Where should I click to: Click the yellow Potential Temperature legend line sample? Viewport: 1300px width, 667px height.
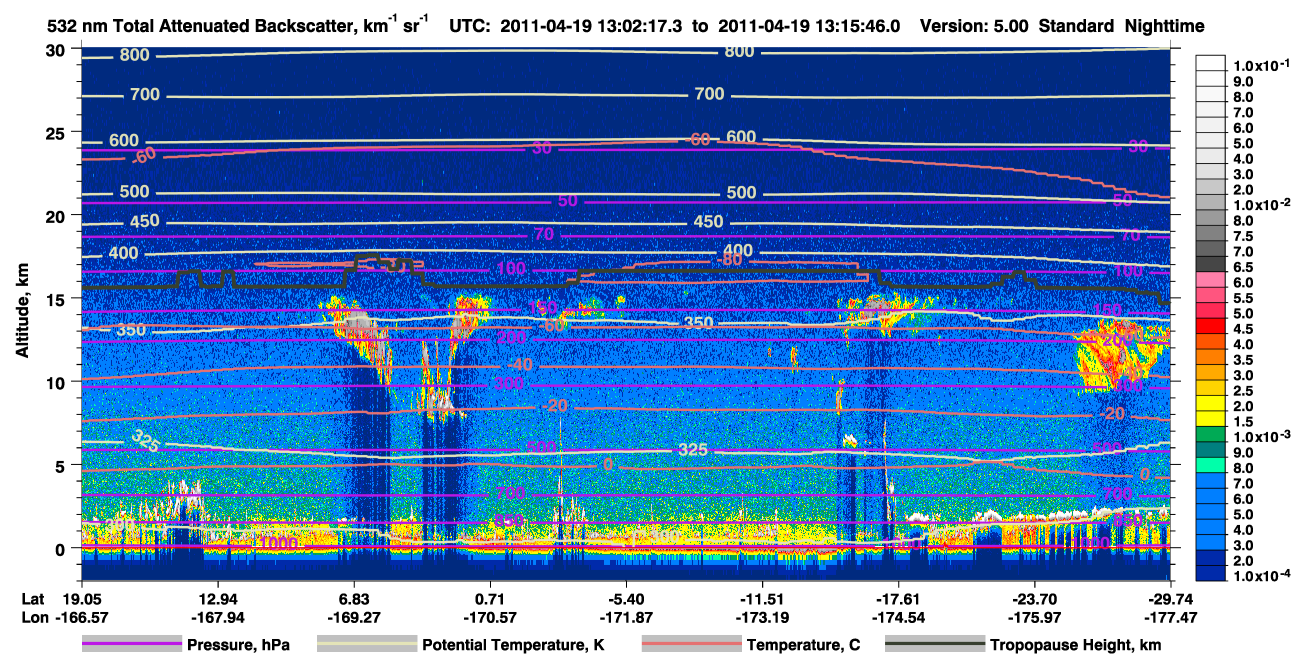click(x=366, y=645)
